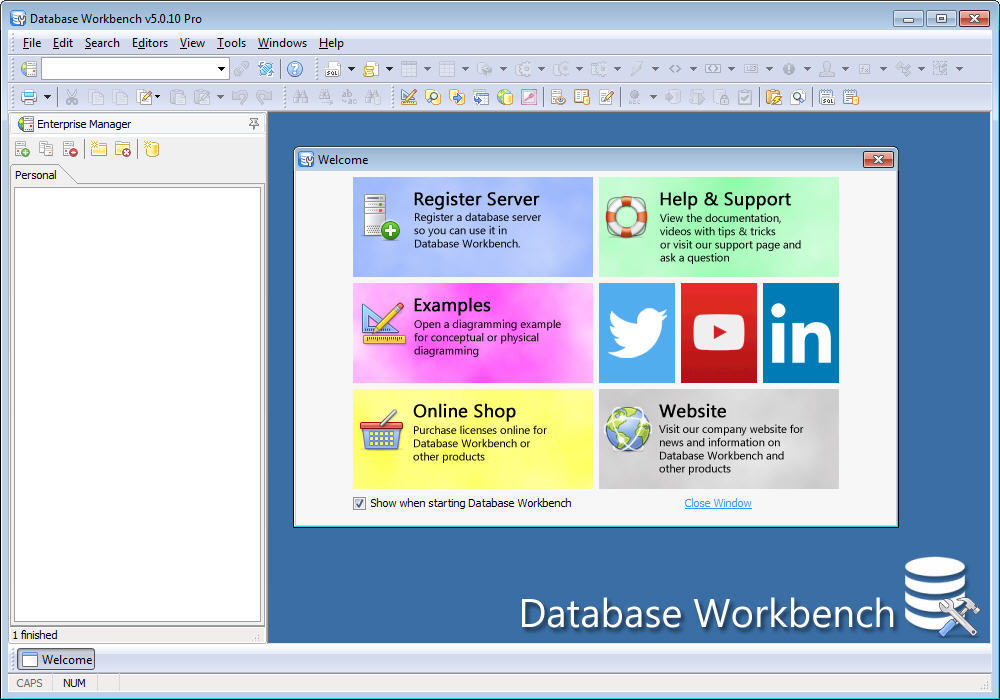Click the unregister server icon with red minus
This screenshot has height=700, width=1000.
click(70, 149)
